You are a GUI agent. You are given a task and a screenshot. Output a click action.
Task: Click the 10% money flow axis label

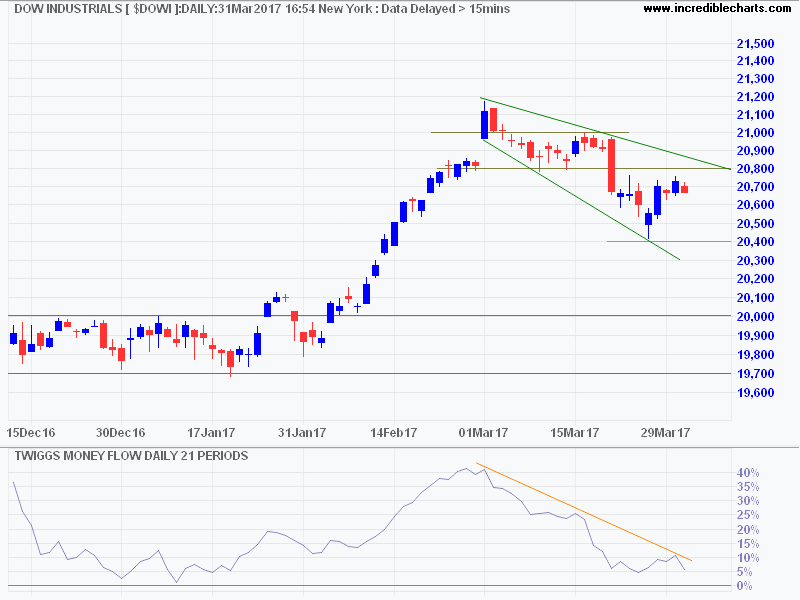tap(748, 558)
